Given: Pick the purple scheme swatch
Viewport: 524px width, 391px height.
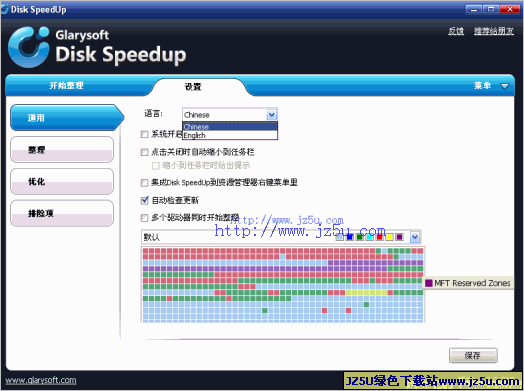Looking at the screenshot, I should 399,237.
